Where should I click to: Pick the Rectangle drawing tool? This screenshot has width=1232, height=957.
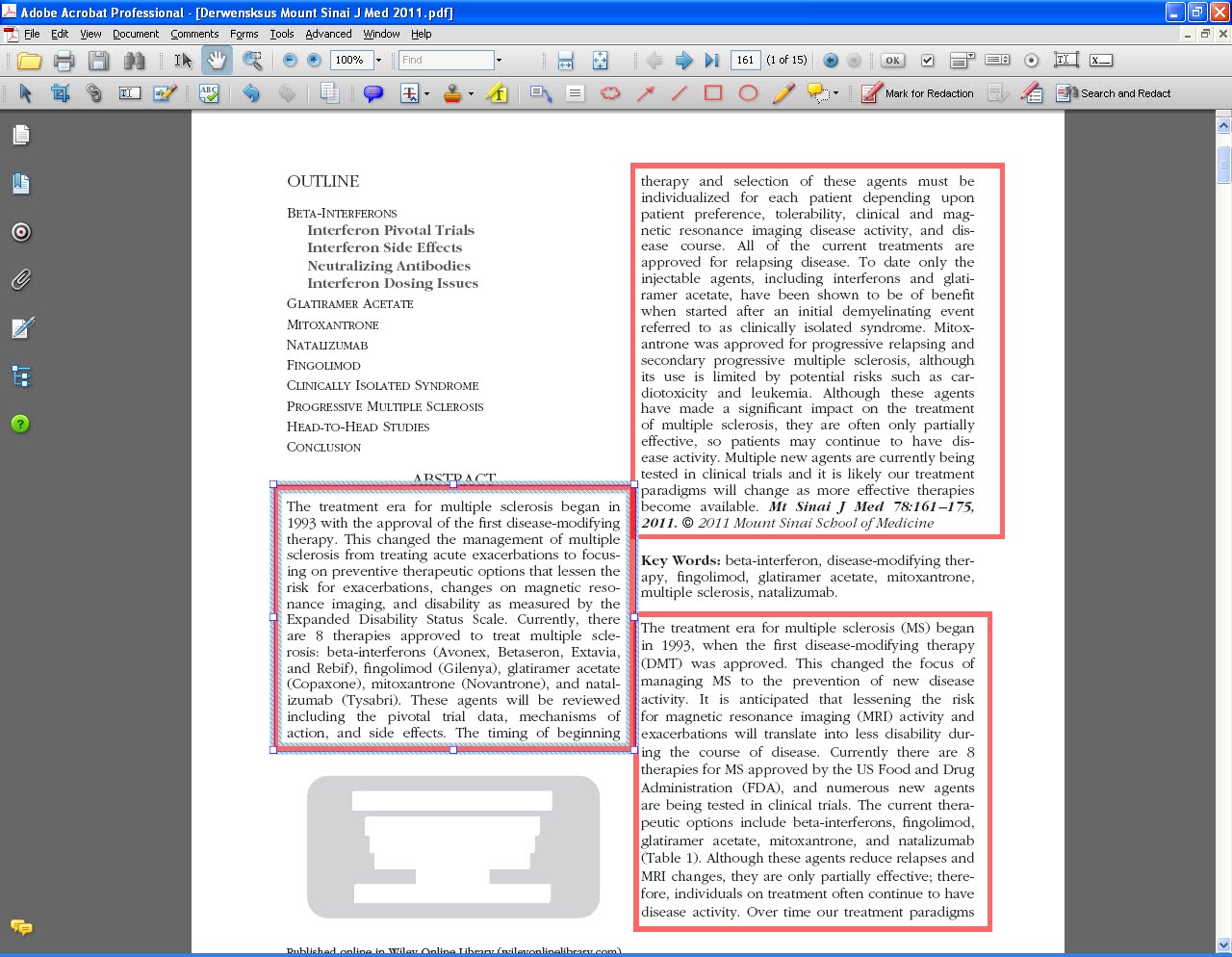click(713, 93)
